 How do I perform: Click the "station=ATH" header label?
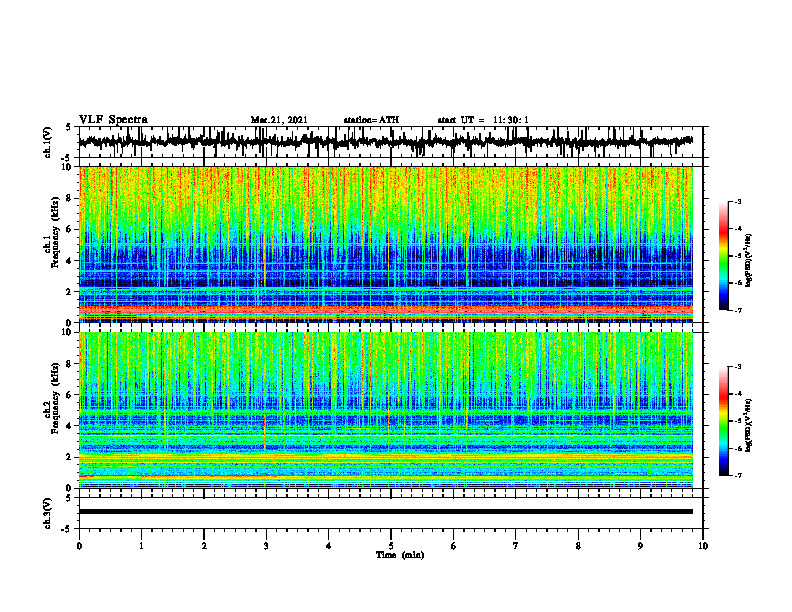click(371, 120)
